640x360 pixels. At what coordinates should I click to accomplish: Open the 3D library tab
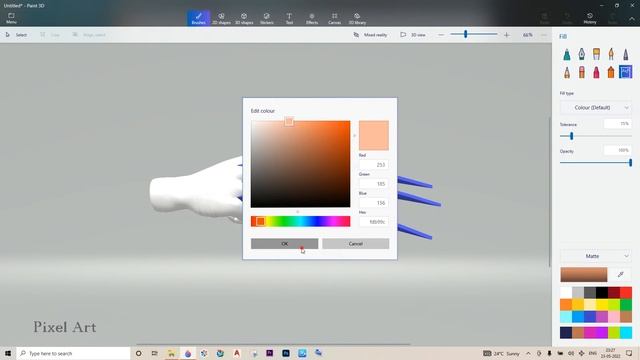(x=357, y=18)
